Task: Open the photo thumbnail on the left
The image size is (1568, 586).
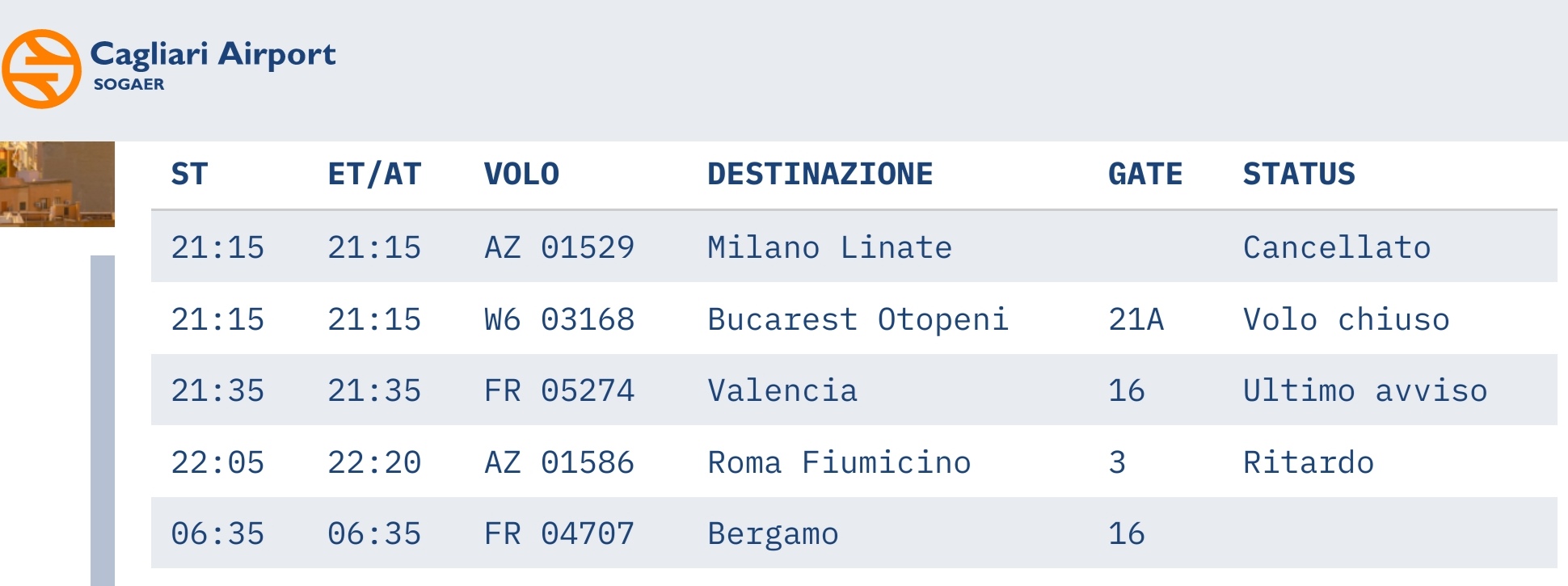Action: (x=57, y=183)
